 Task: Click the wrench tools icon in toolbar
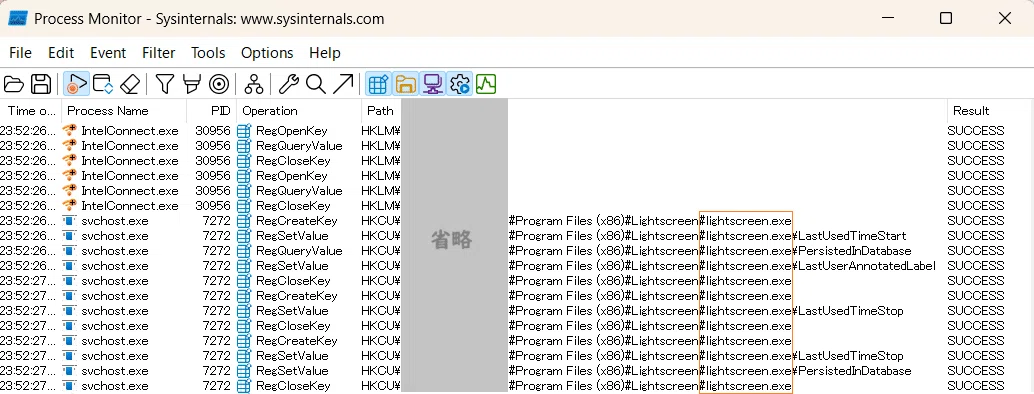[288, 84]
